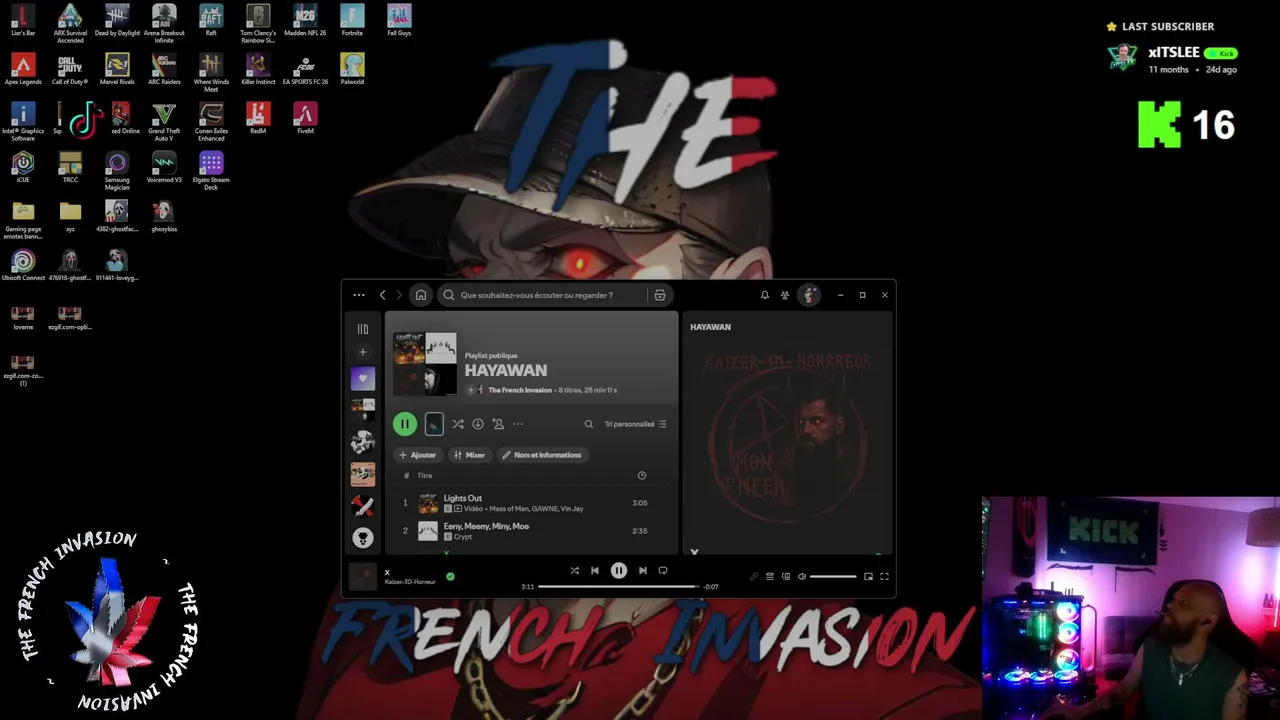
Task: Sort tracks by duration clock column
Action: pyautogui.click(x=642, y=476)
